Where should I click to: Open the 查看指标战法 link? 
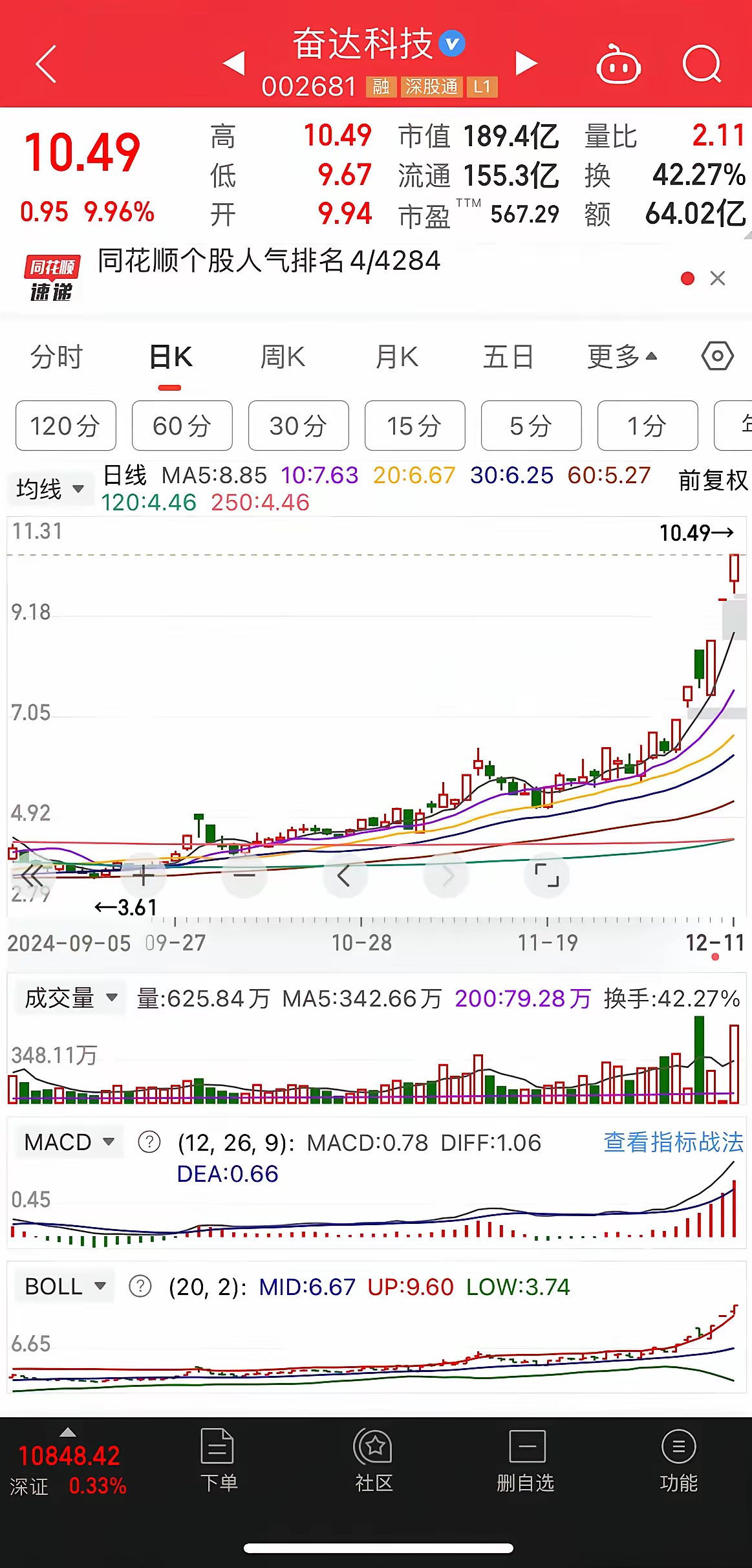(673, 1142)
